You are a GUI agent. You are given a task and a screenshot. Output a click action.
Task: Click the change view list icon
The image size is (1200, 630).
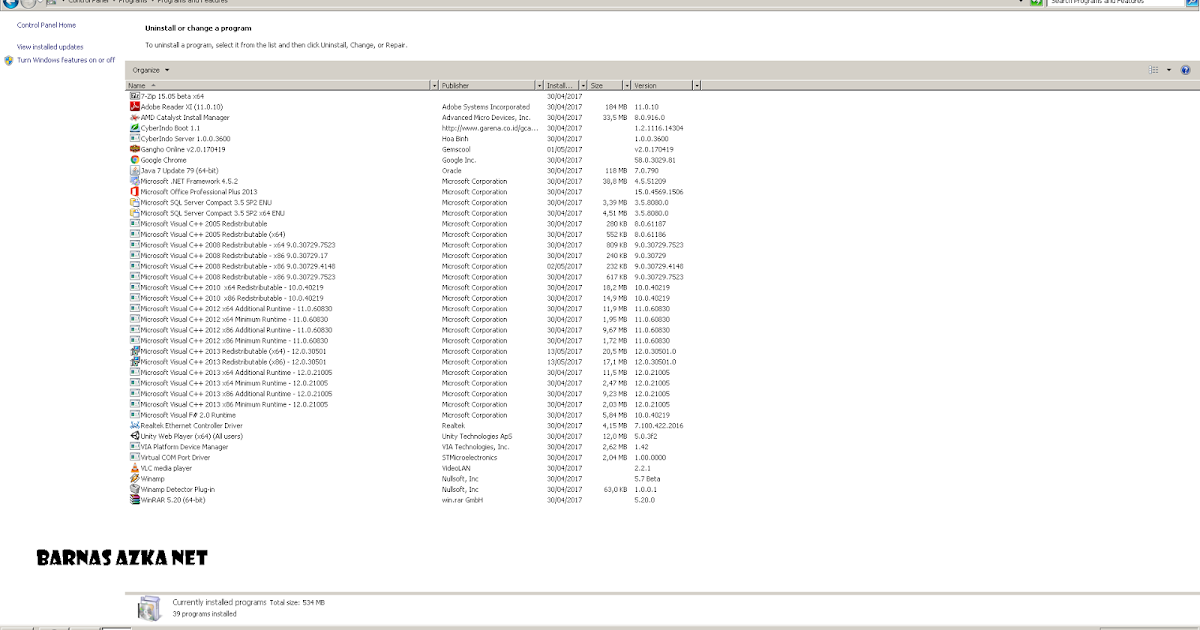[x=1155, y=70]
